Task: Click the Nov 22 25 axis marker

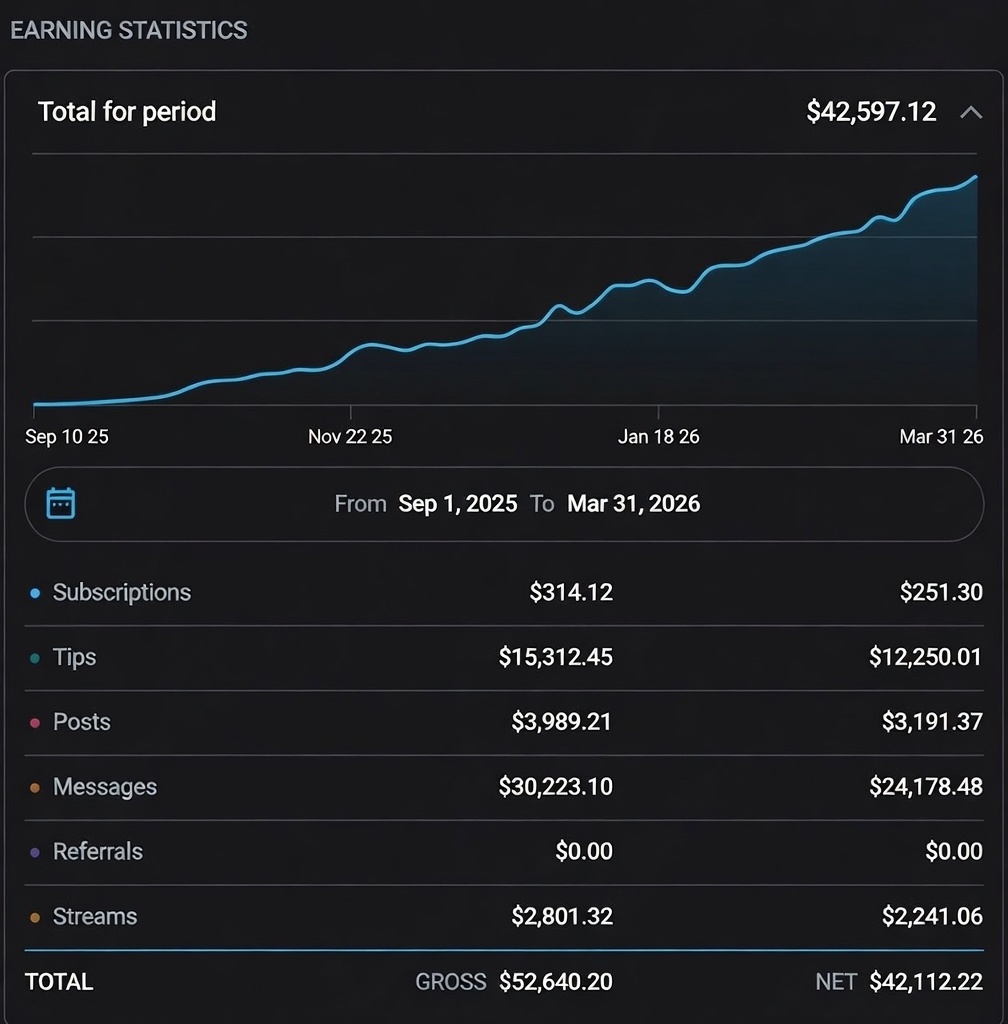Action: pos(350,437)
